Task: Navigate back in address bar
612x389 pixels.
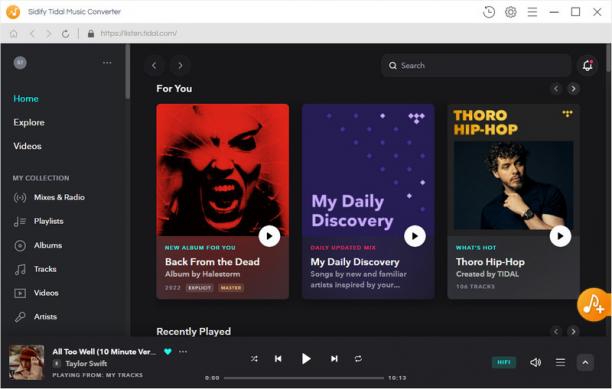Action: (32, 34)
